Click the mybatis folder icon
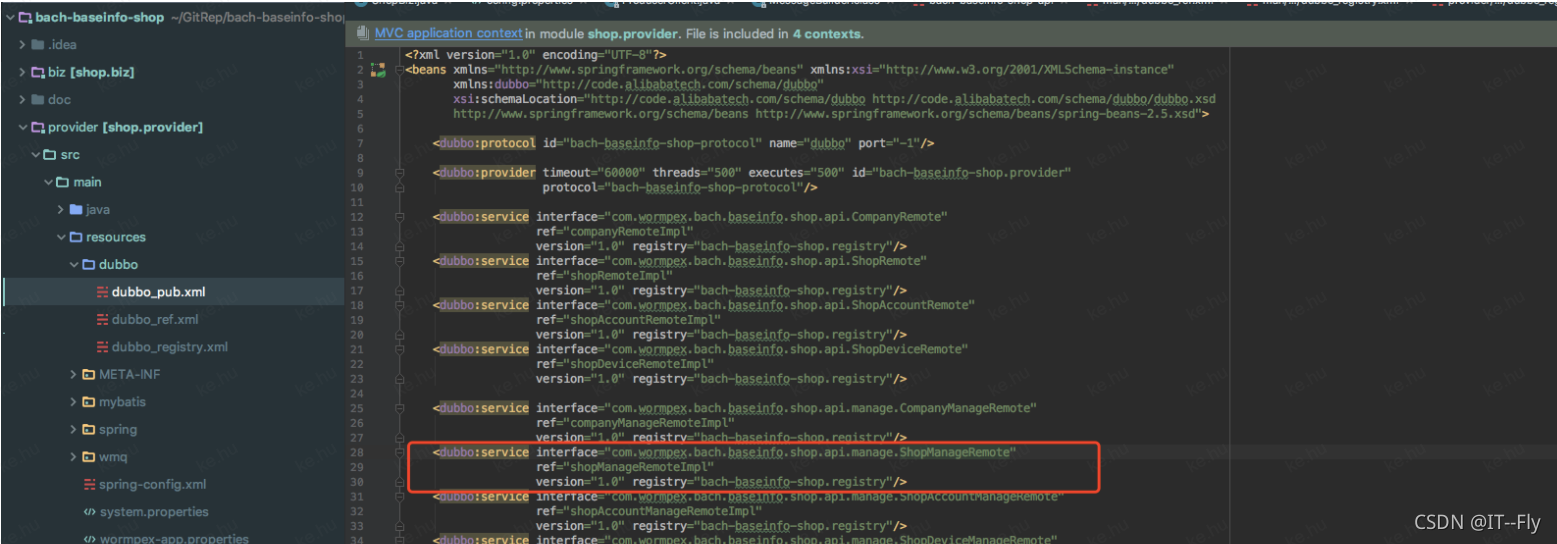Image resolution: width=1557 pixels, height=544 pixels. pos(88,402)
